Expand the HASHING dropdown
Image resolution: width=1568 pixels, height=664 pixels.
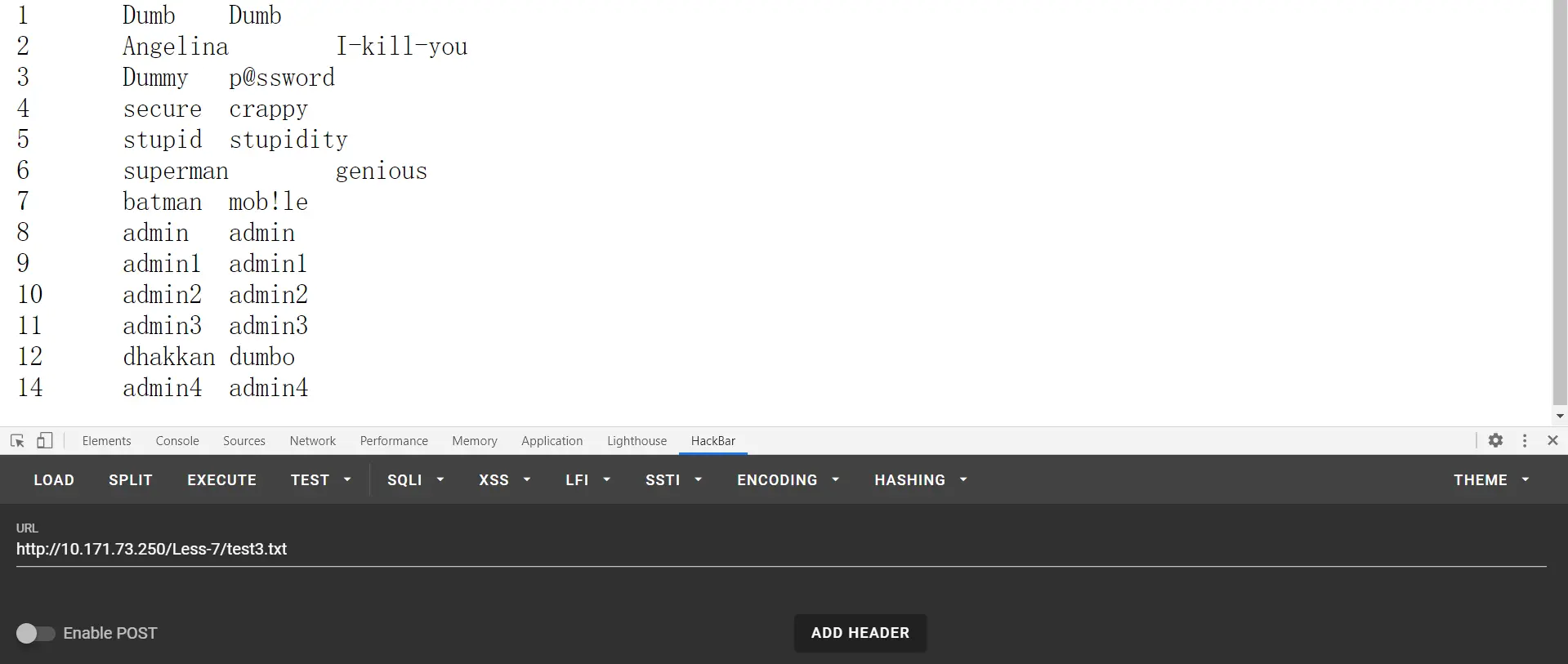[920, 480]
